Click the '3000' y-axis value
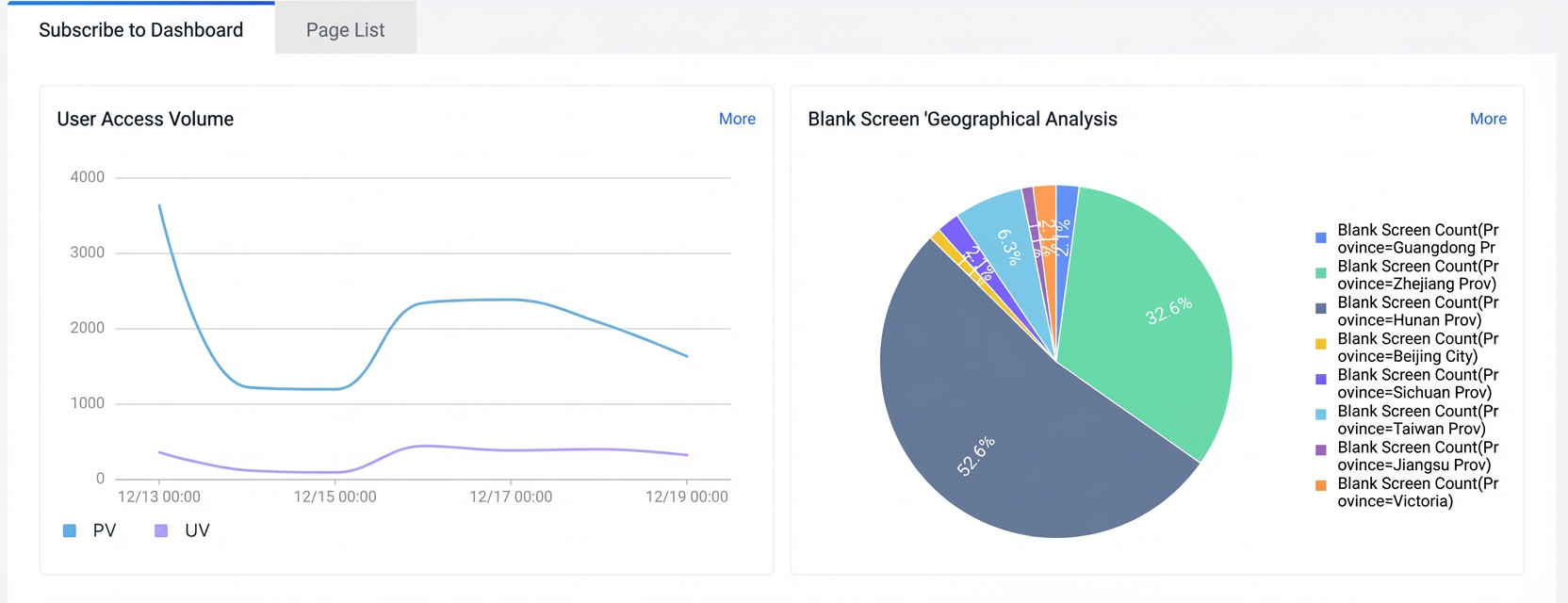 tap(88, 253)
